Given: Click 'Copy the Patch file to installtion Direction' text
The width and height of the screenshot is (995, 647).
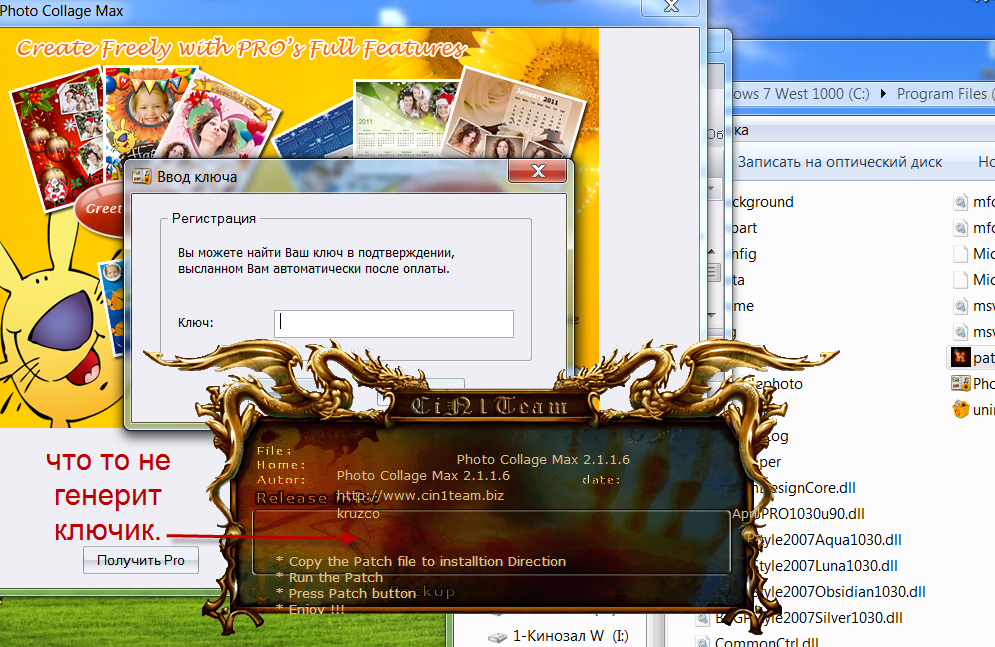Looking at the screenshot, I should tap(427, 561).
